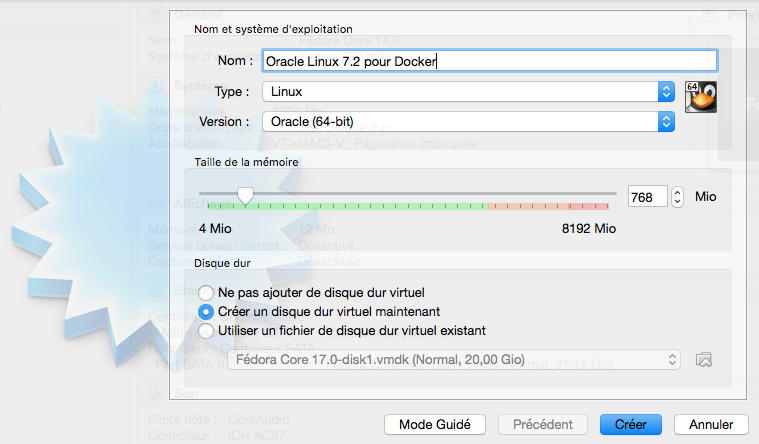Click the memory size slider handle
The height and width of the screenshot is (444, 759).
click(245, 194)
